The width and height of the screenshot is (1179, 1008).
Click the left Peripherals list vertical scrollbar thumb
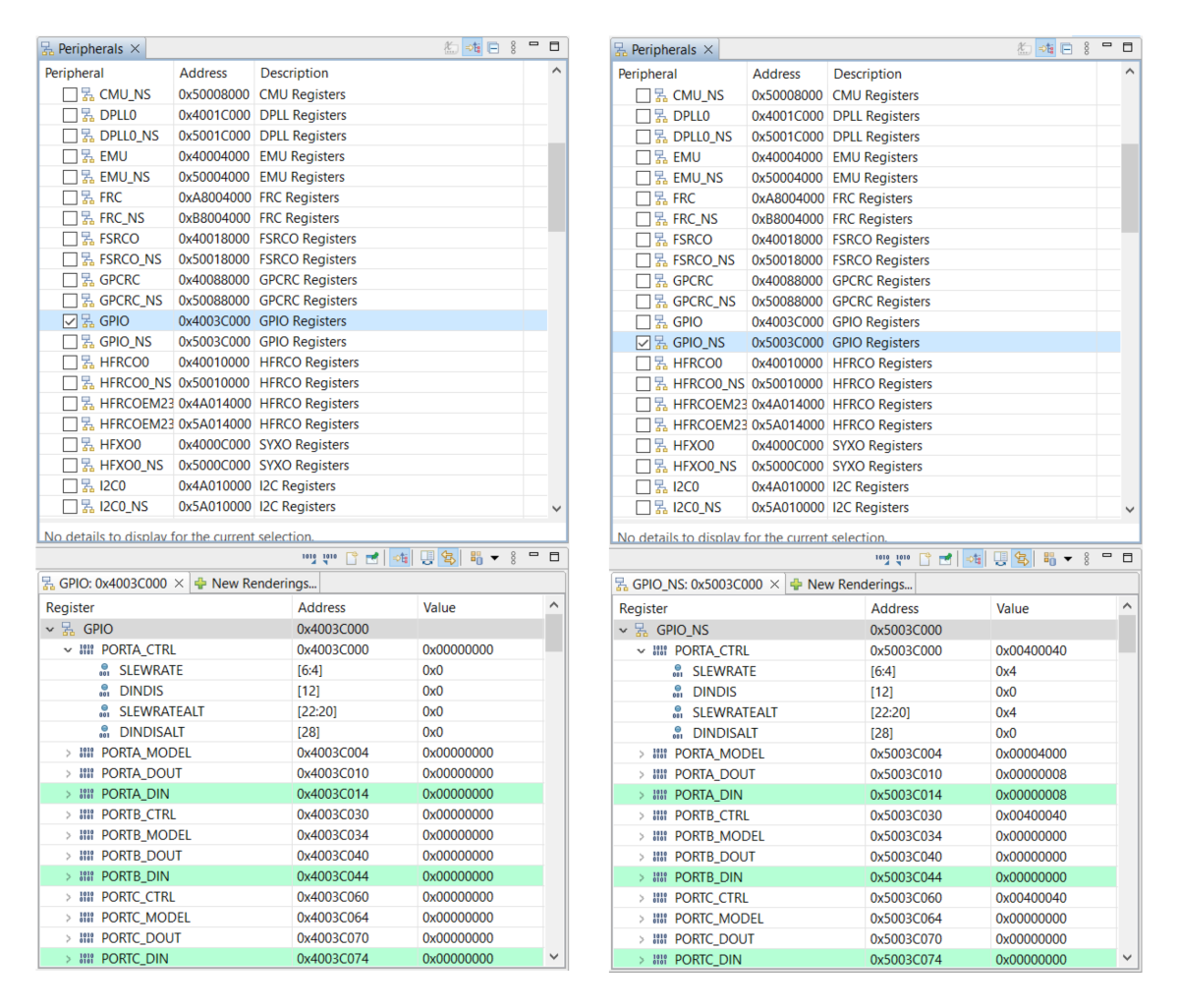[x=556, y=187]
